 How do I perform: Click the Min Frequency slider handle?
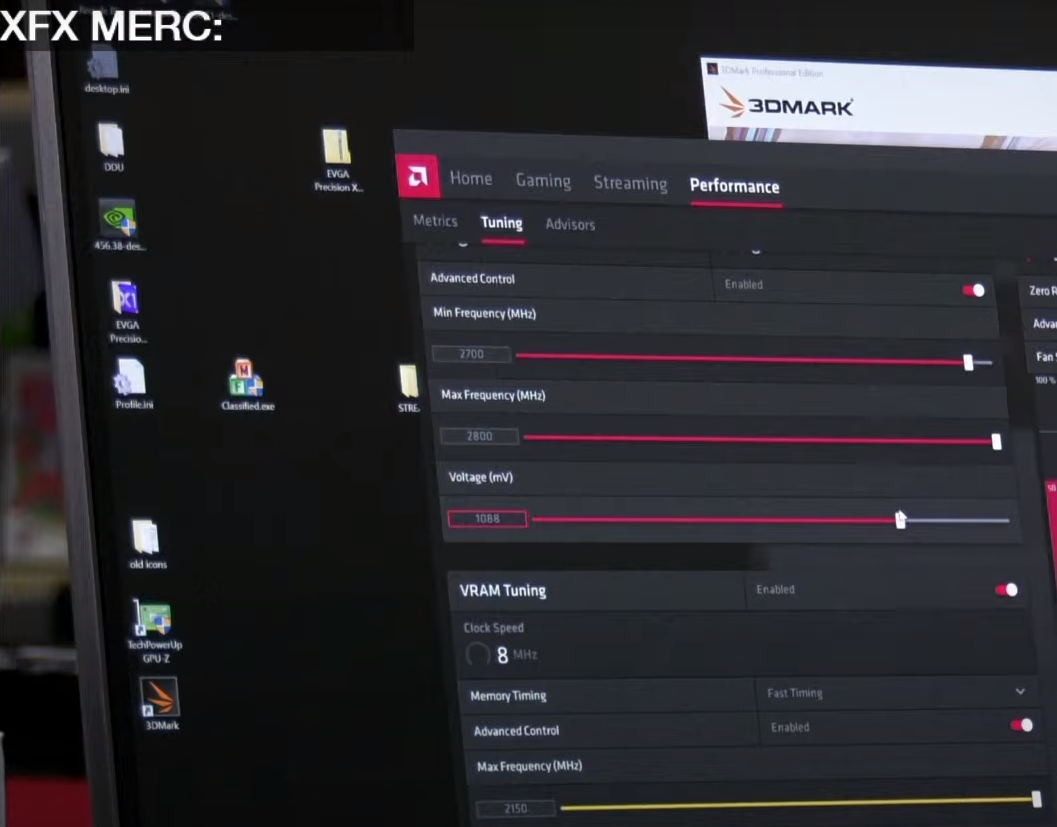pyautogui.click(x=969, y=362)
